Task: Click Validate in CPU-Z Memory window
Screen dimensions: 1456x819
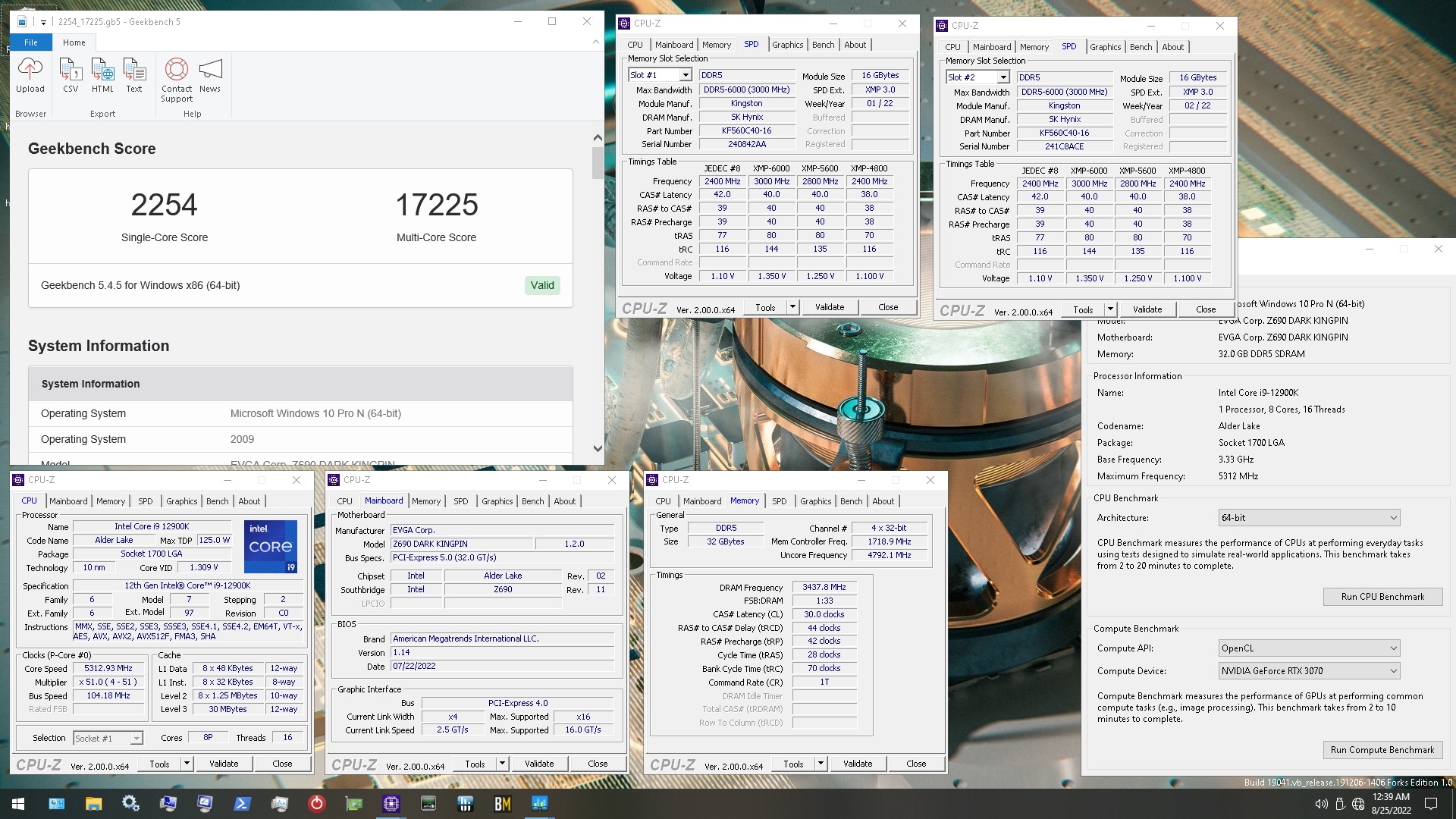Action: (858, 764)
